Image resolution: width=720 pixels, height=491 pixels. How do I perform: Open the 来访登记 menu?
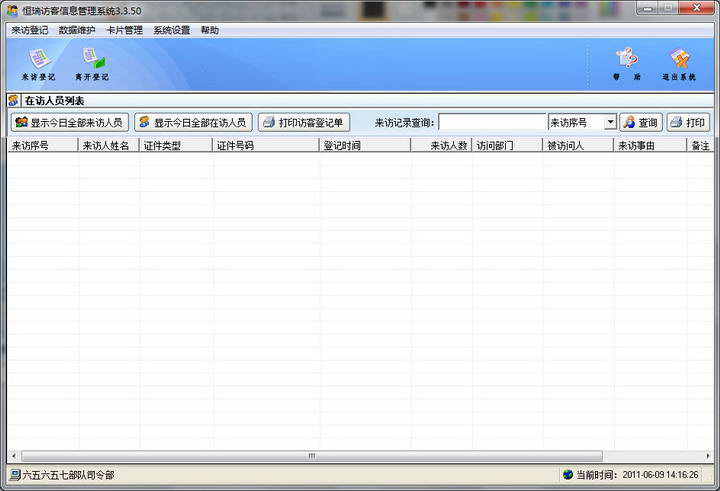tap(29, 30)
